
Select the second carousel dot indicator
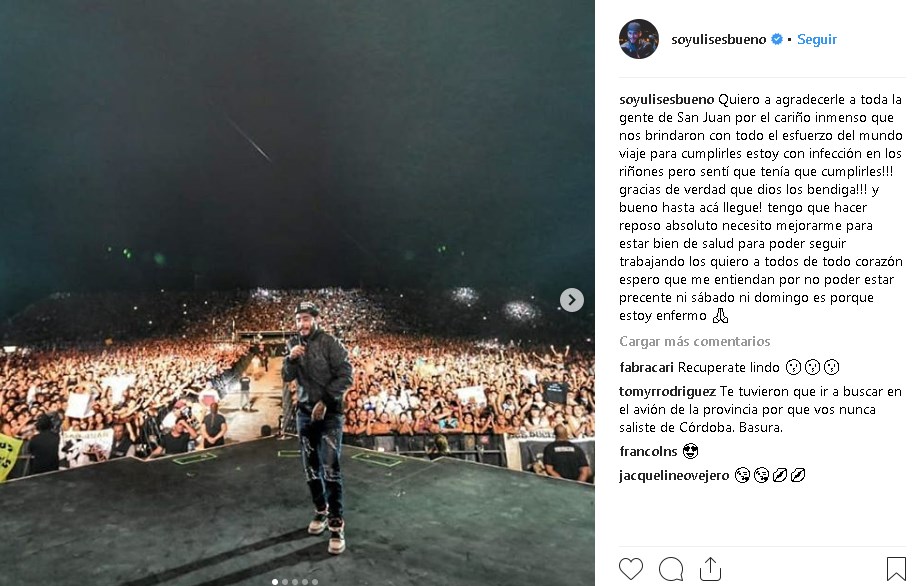click(285, 582)
